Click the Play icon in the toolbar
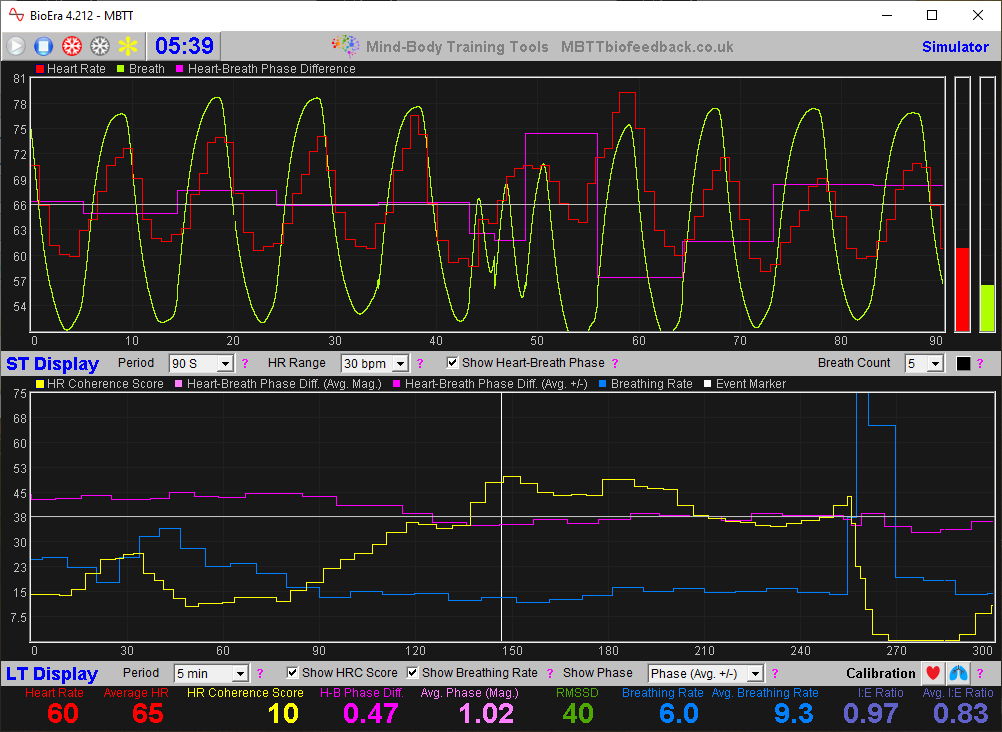 point(16,45)
